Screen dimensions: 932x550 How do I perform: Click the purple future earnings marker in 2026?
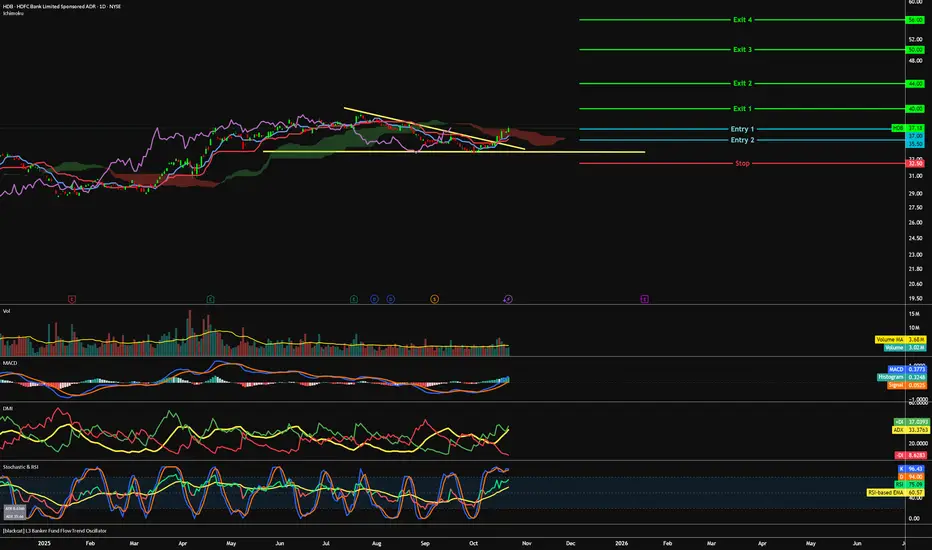point(644,299)
